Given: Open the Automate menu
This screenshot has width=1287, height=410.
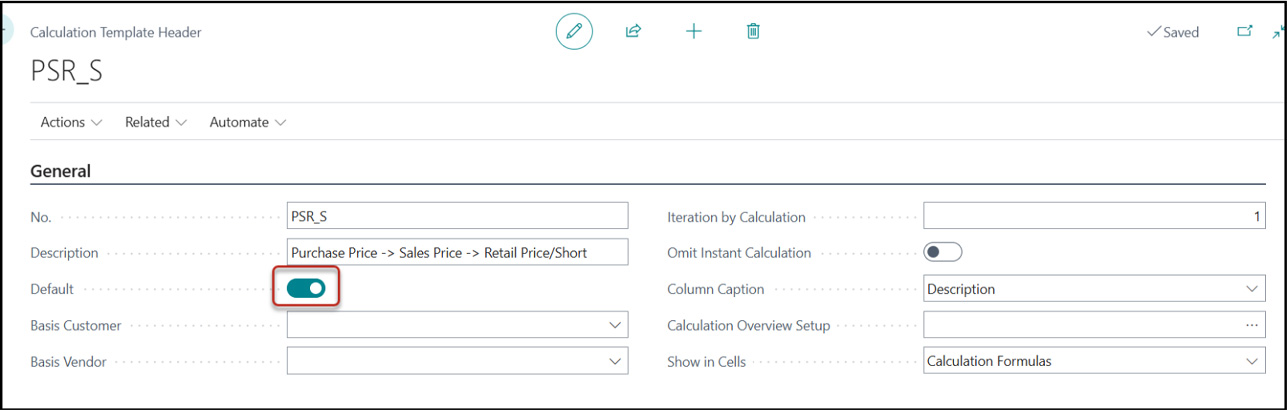Looking at the screenshot, I should 247,122.
